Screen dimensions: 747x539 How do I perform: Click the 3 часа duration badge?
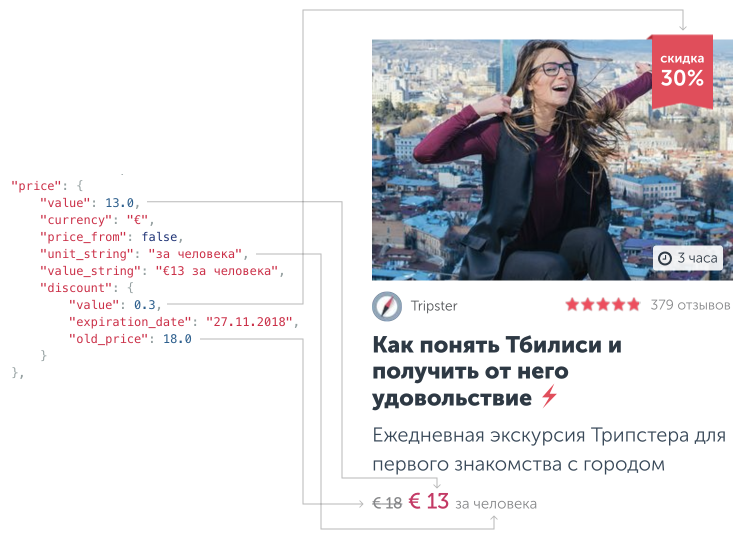[687, 258]
